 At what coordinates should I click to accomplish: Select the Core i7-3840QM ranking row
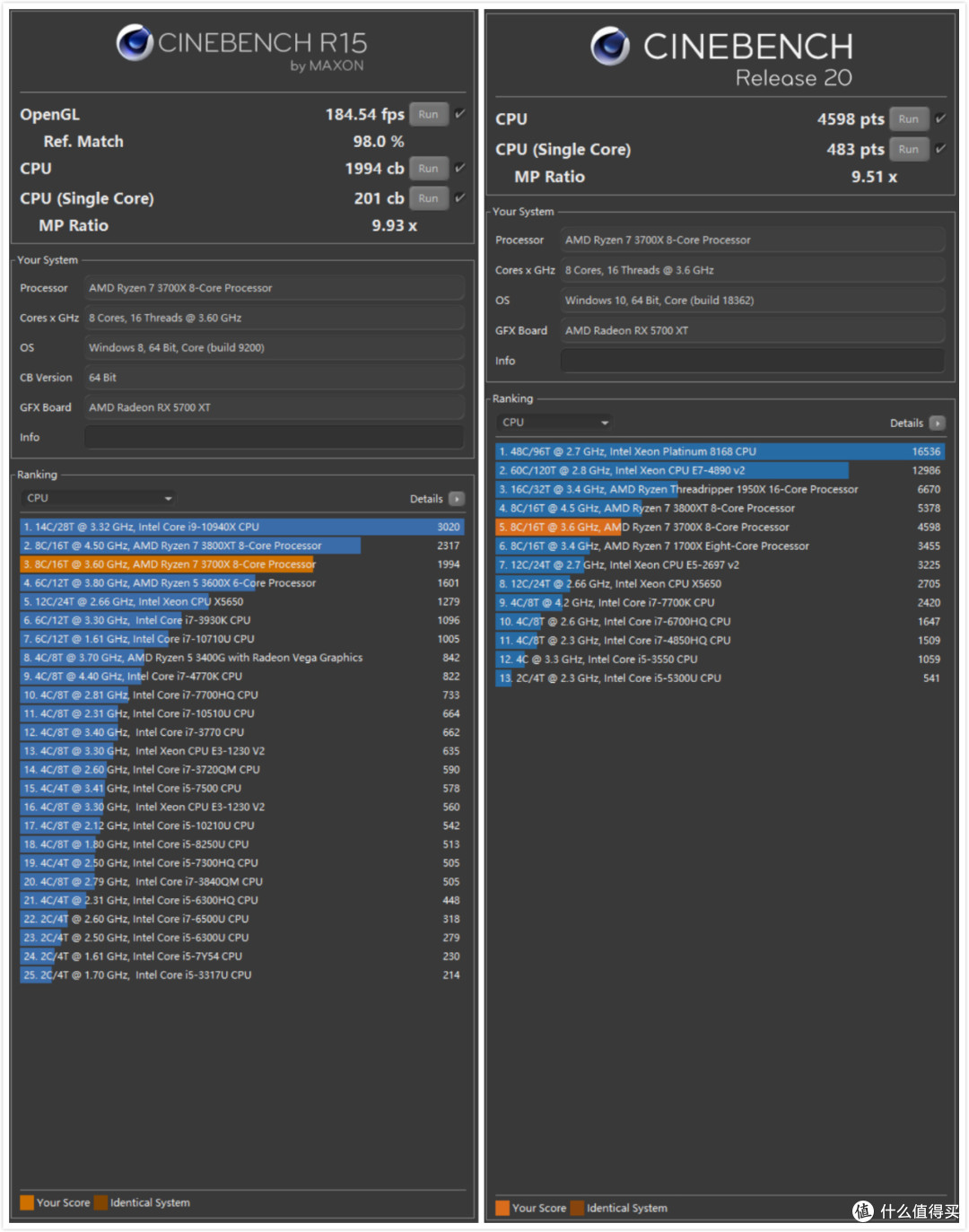click(x=242, y=882)
